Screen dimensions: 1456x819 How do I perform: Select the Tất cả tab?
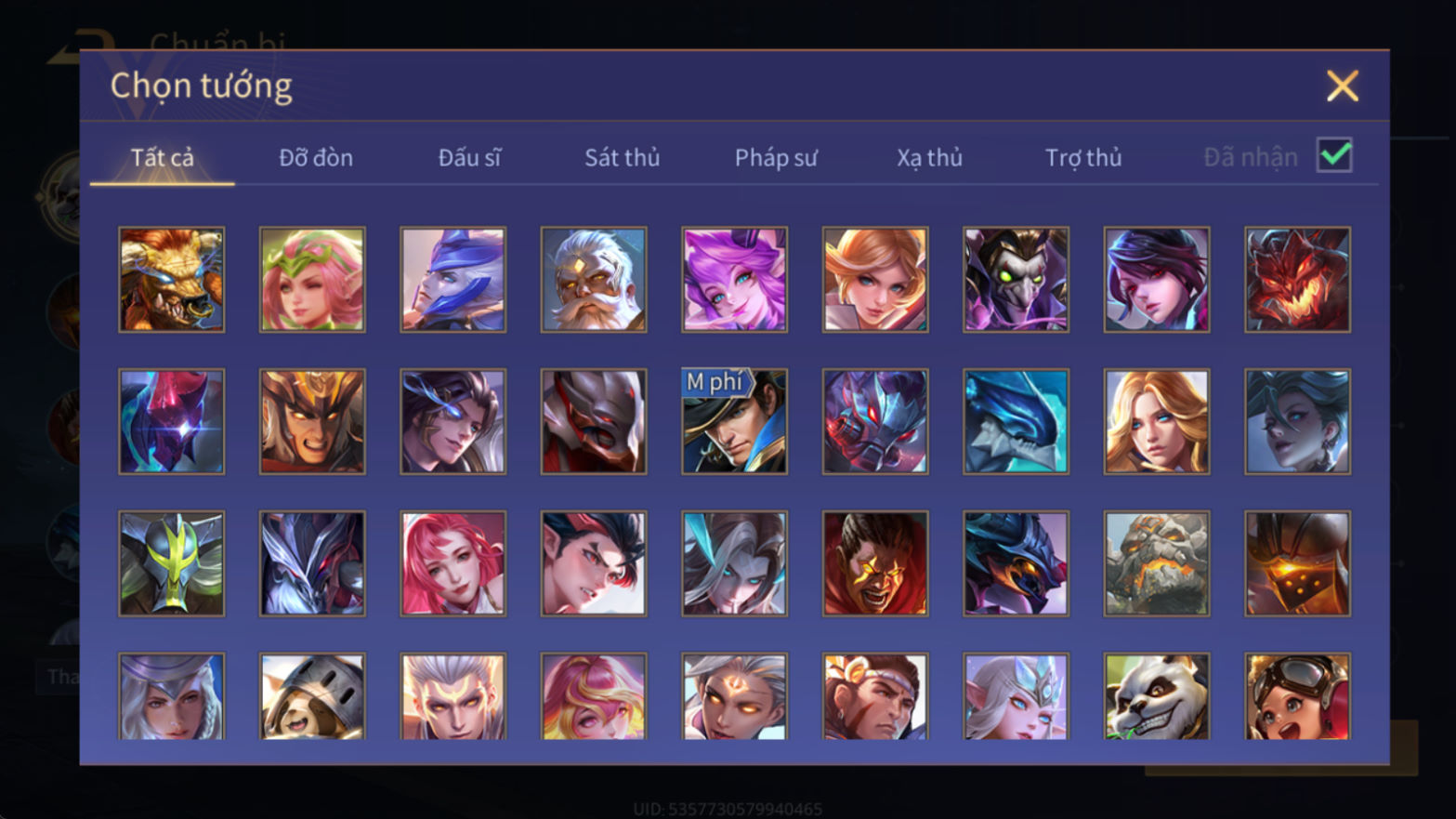pos(163,157)
